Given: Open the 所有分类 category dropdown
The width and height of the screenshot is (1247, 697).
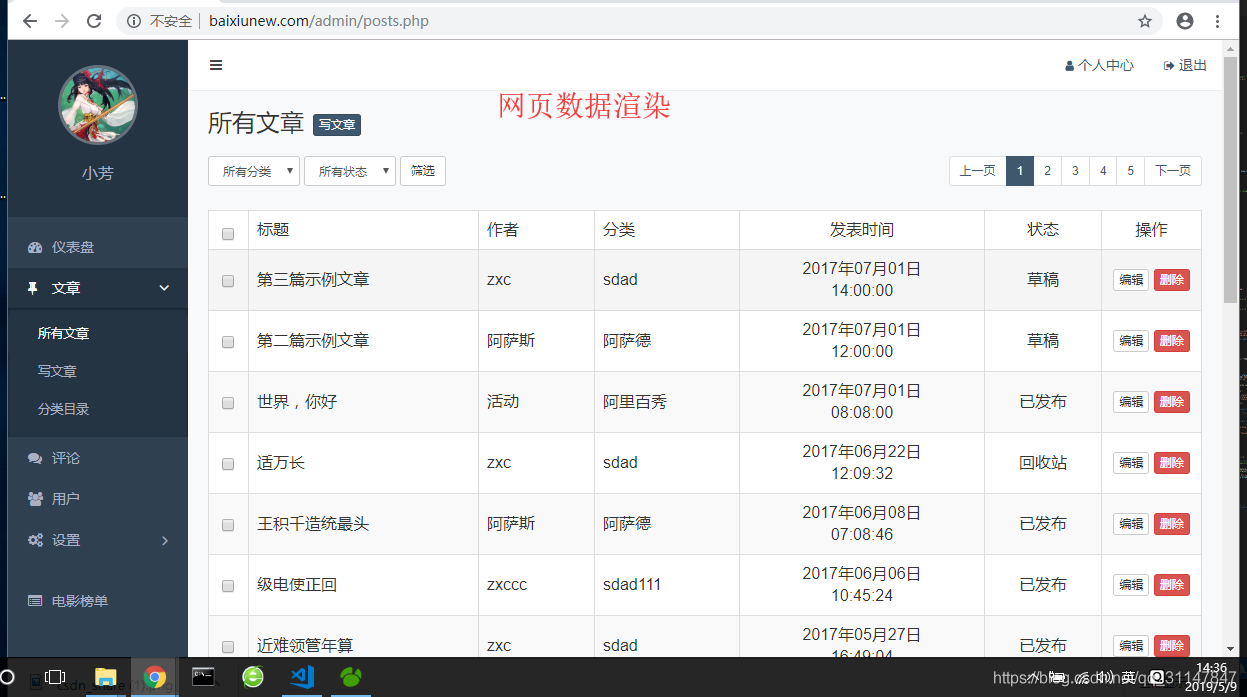Looking at the screenshot, I should [x=254, y=171].
